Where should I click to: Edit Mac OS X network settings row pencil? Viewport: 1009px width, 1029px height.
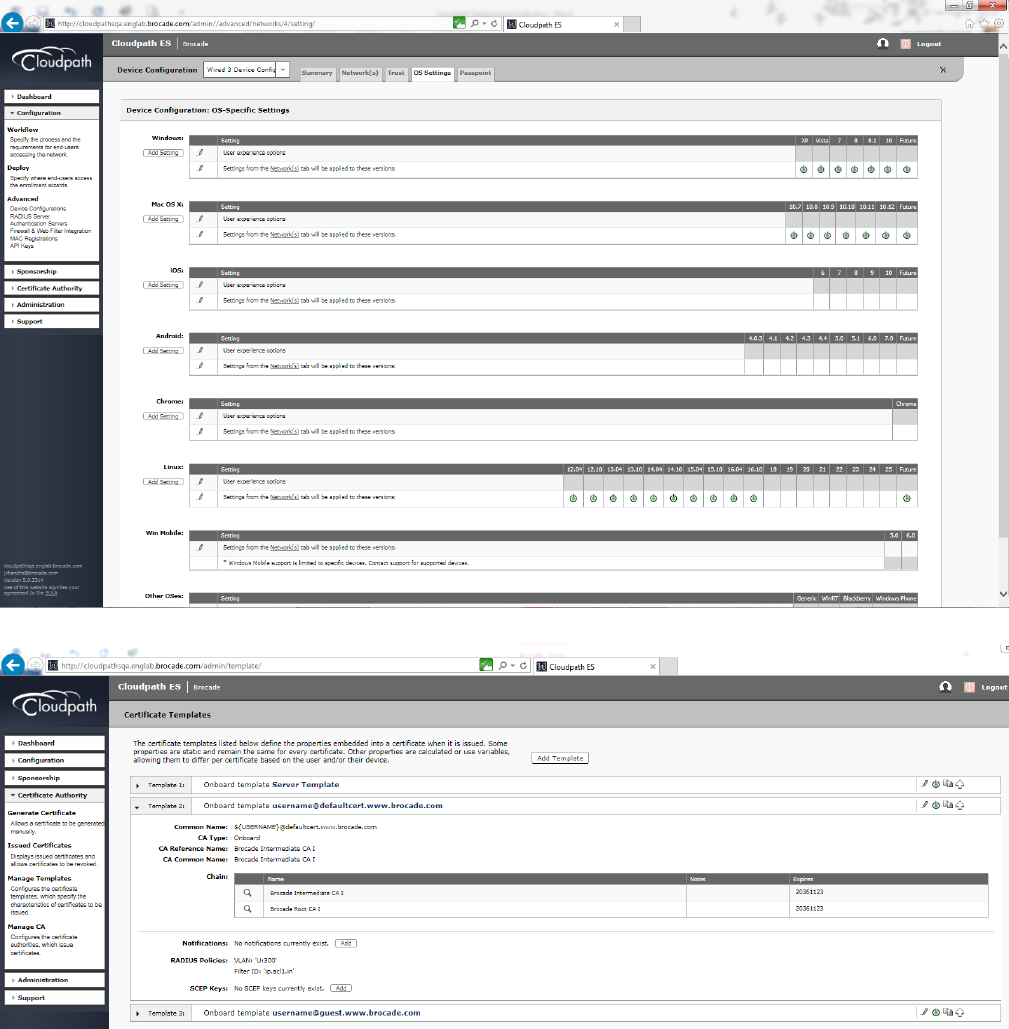[x=201, y=234]
